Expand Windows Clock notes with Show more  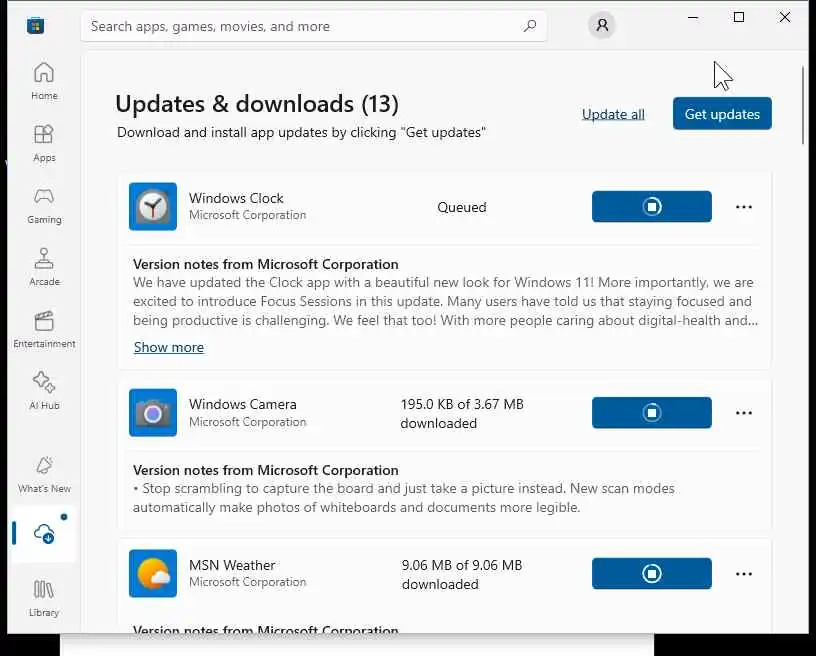pos(169,347)
